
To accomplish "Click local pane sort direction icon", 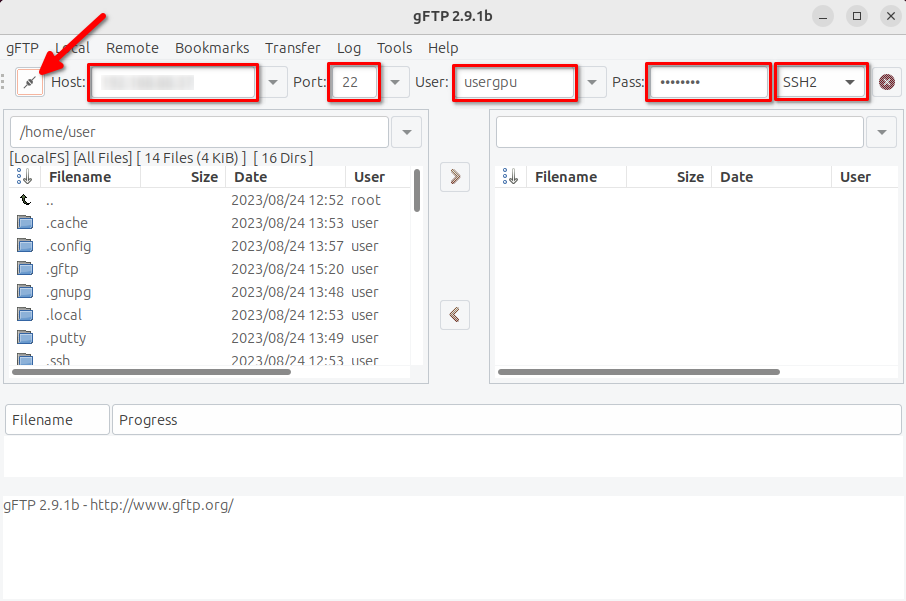I will click(25, 177).
